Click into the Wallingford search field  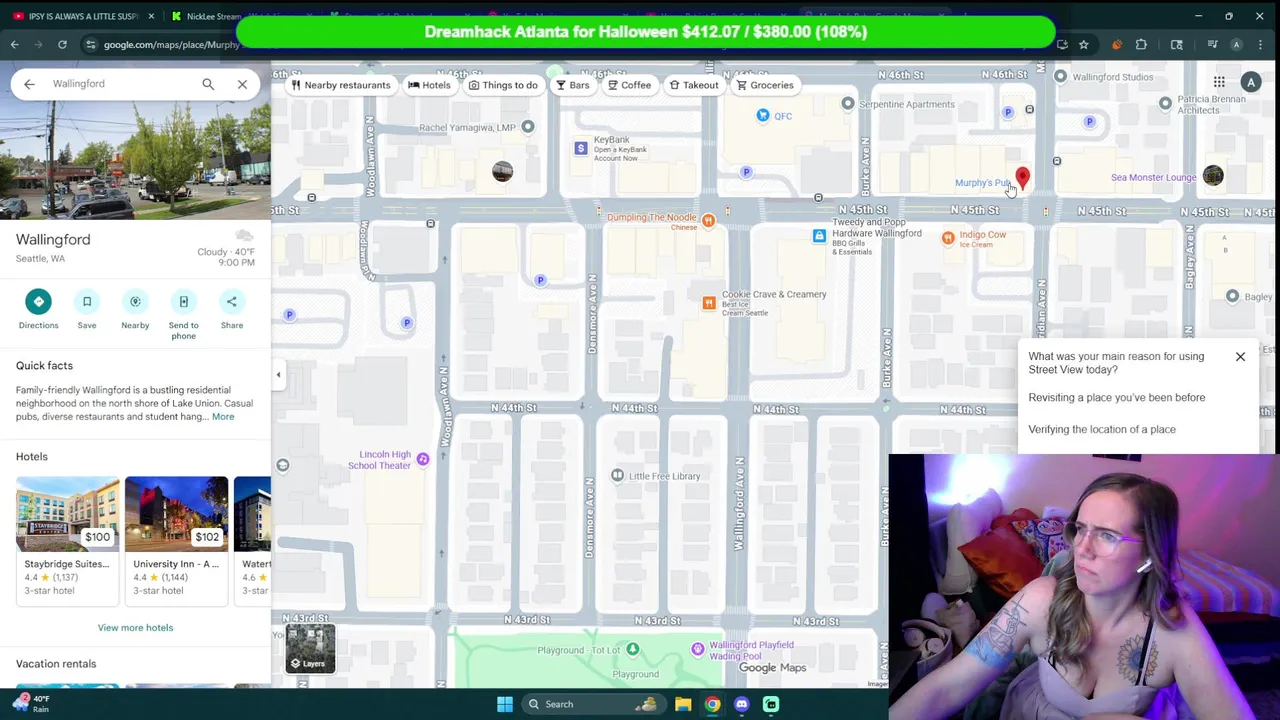(x=120, y=84)
